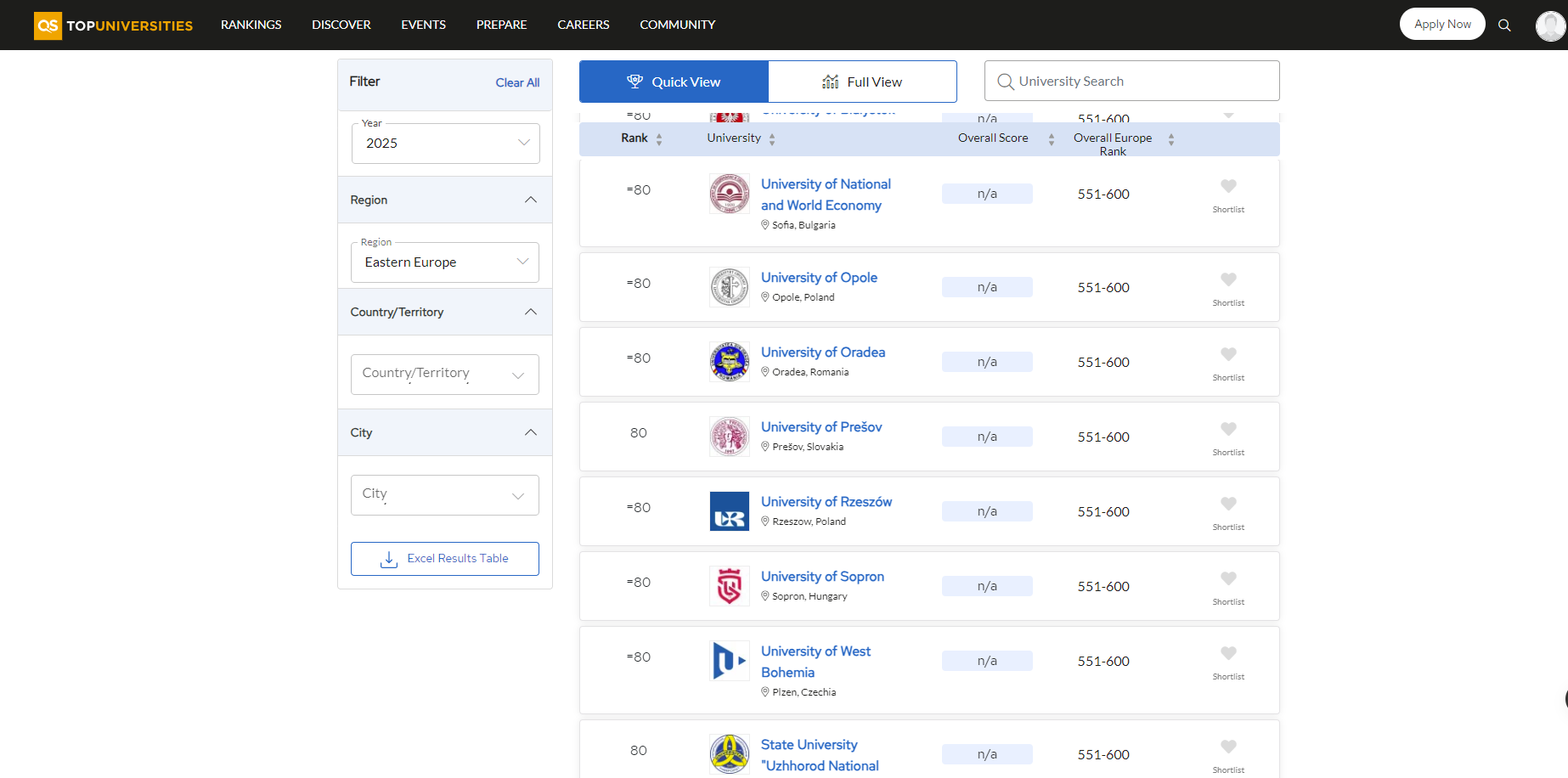Open the Rankings menu
This screenshot has height=778, width=1568.
click(251, 25)
